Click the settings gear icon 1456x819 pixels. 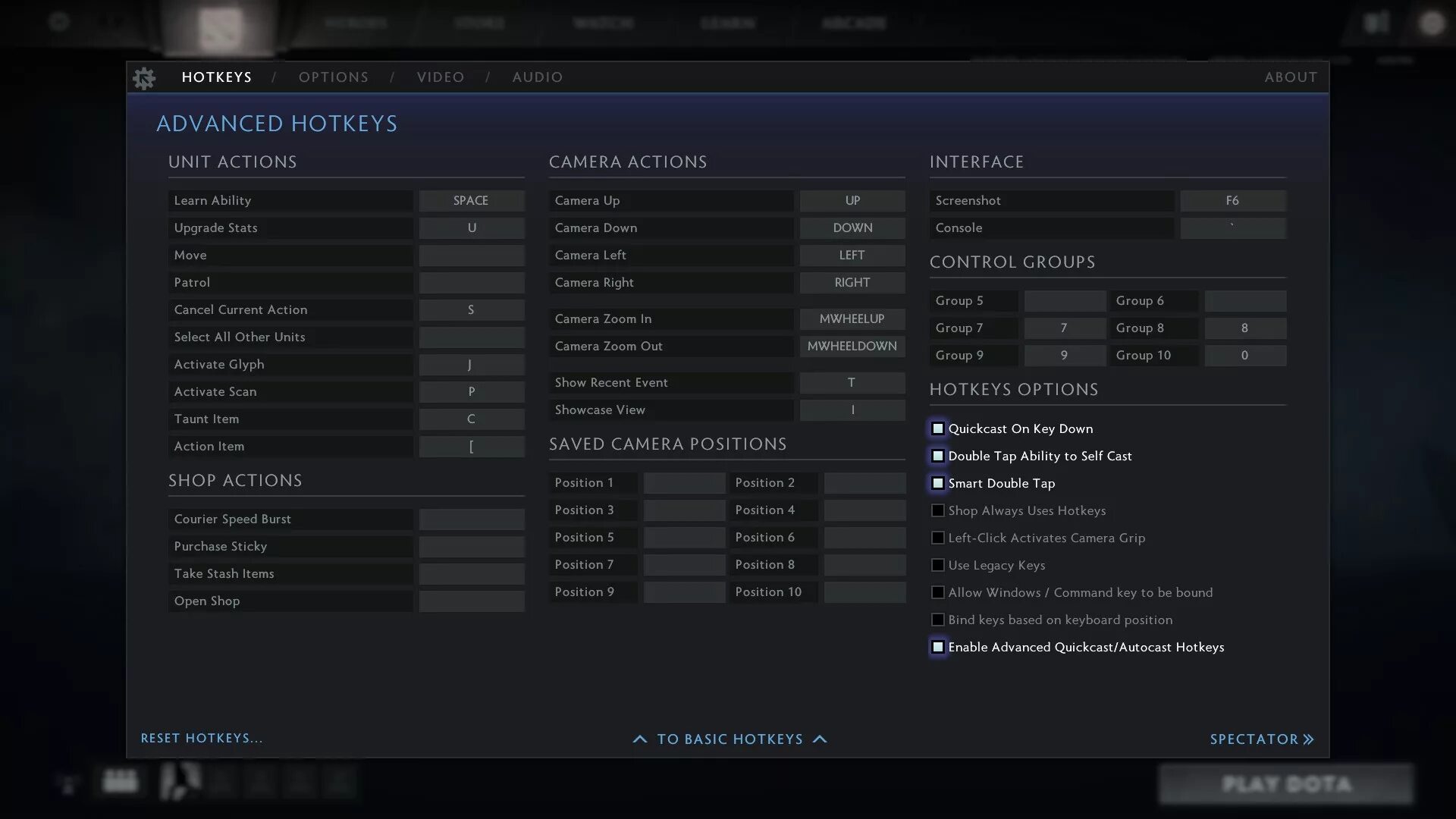pos(144,77)
